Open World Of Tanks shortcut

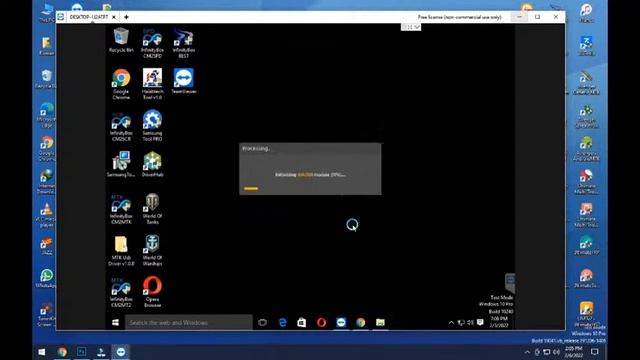[152, 209]
